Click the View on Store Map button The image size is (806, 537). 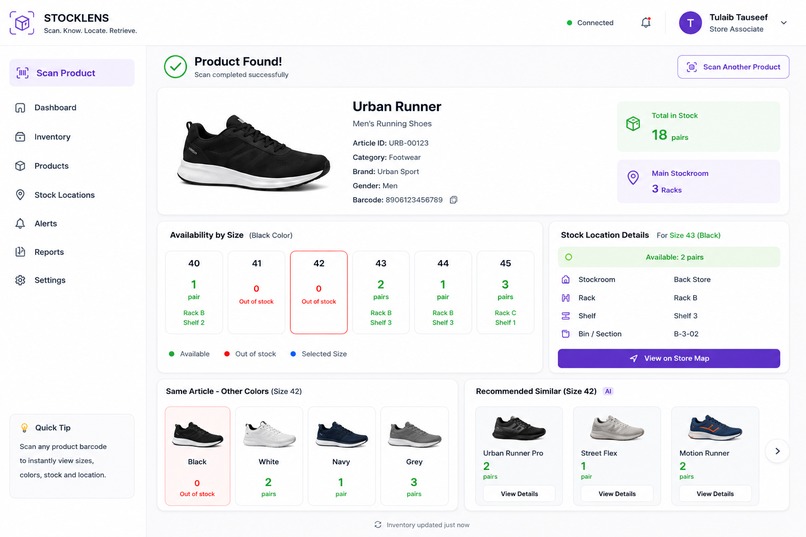(669, 358)
